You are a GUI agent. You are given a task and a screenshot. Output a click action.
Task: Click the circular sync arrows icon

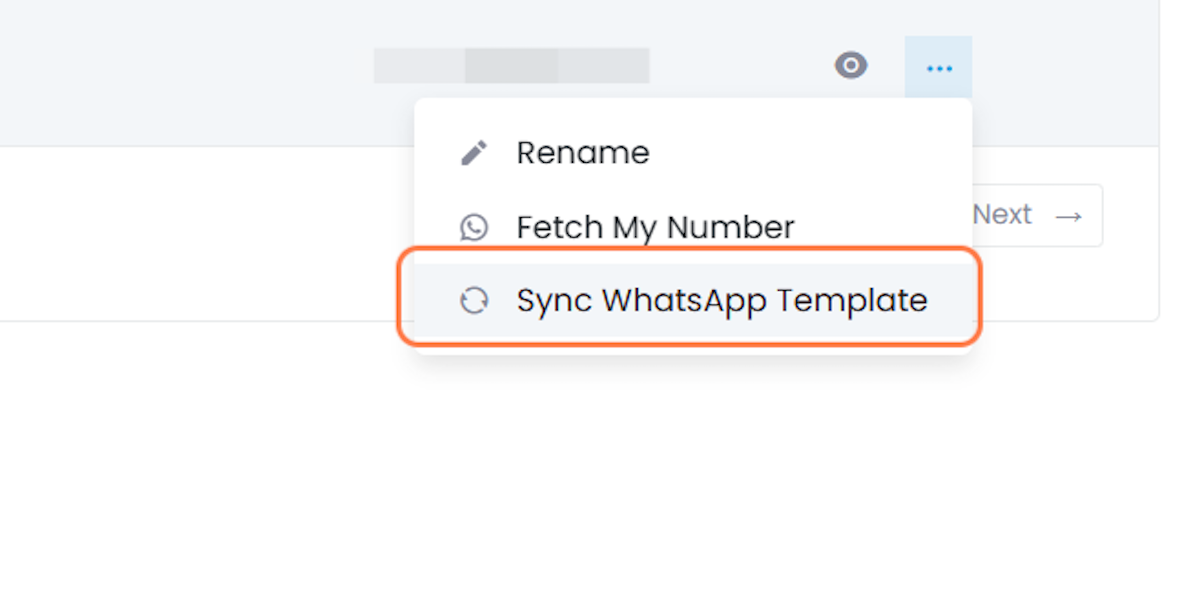coord(473,300)
